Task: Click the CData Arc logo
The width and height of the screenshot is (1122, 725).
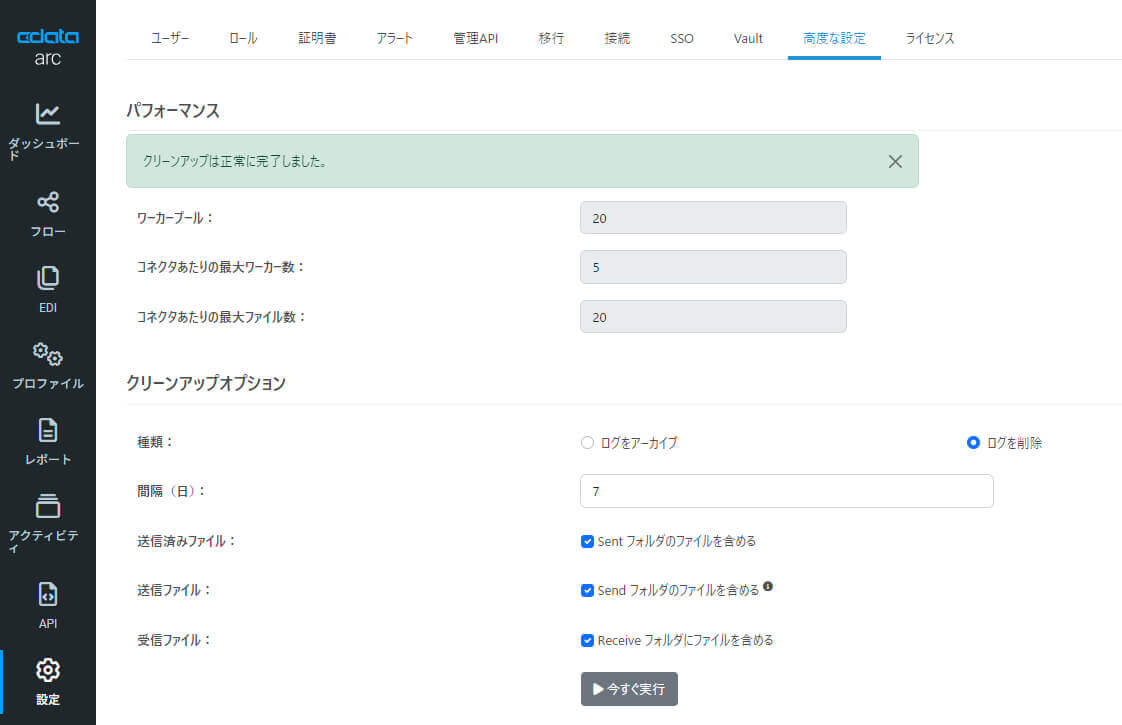Action: coord(47,47)
